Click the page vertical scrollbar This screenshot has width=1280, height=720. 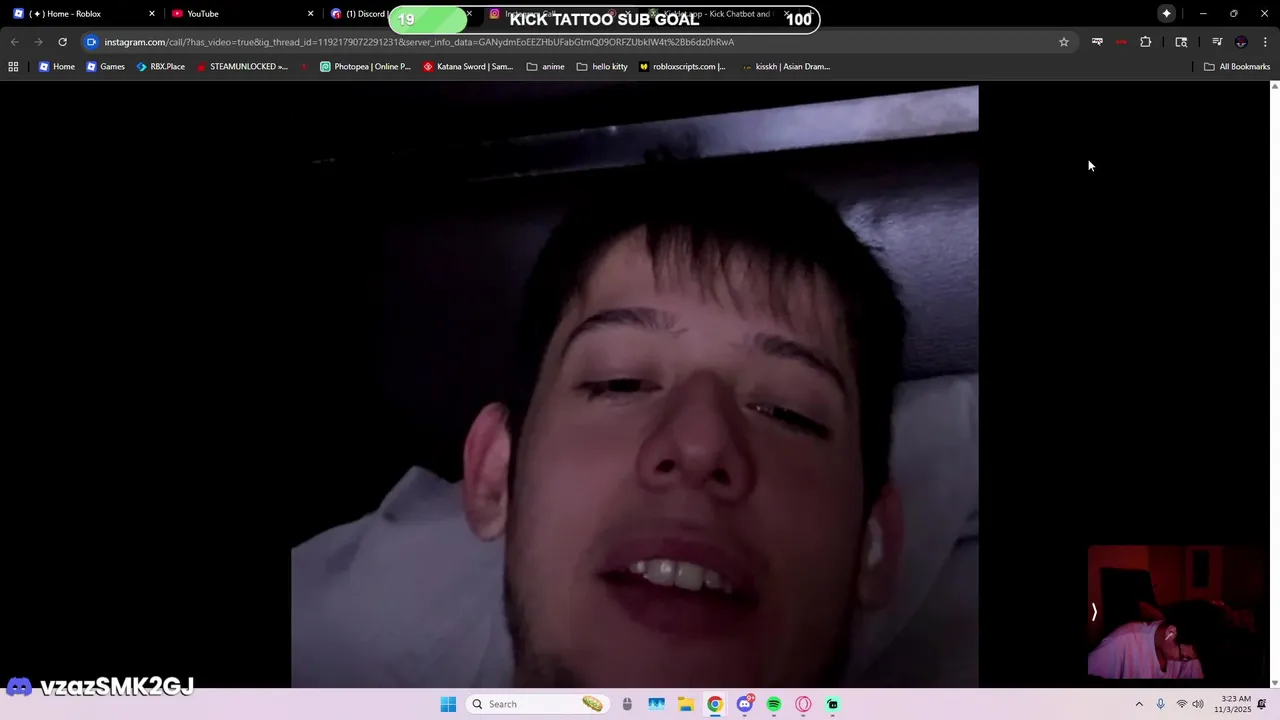1274,385
